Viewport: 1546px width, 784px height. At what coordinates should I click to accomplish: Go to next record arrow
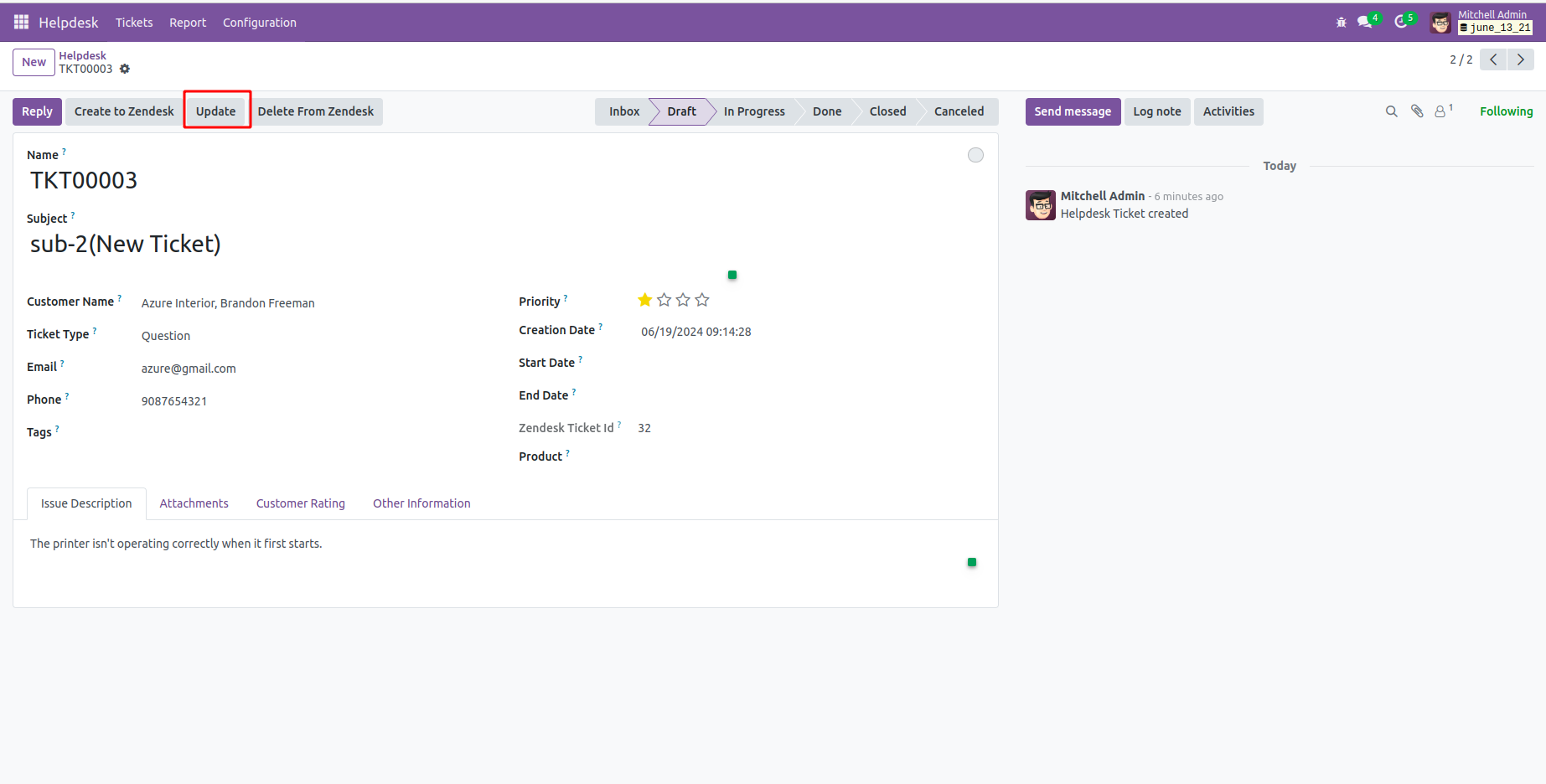1521,59
